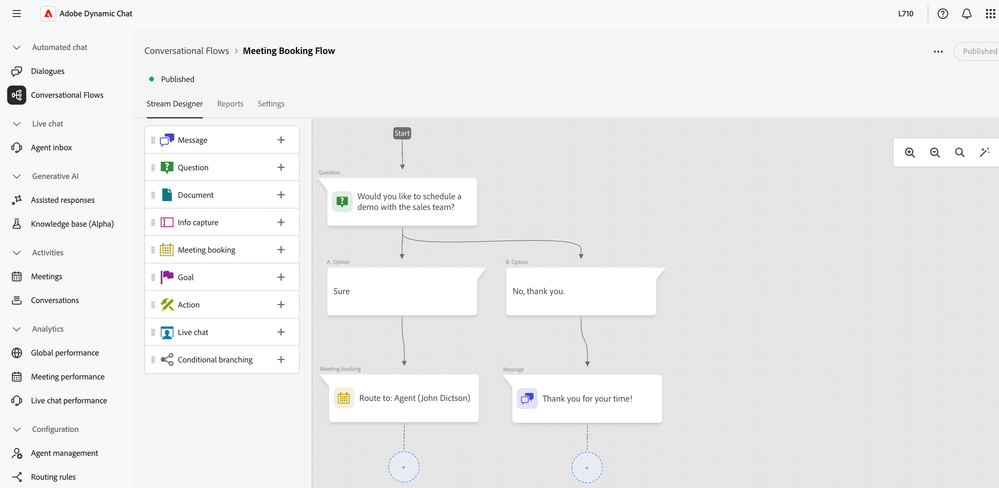Collapse the Automated chat section
Screen dimensions: 999x488
click(16, 47)
